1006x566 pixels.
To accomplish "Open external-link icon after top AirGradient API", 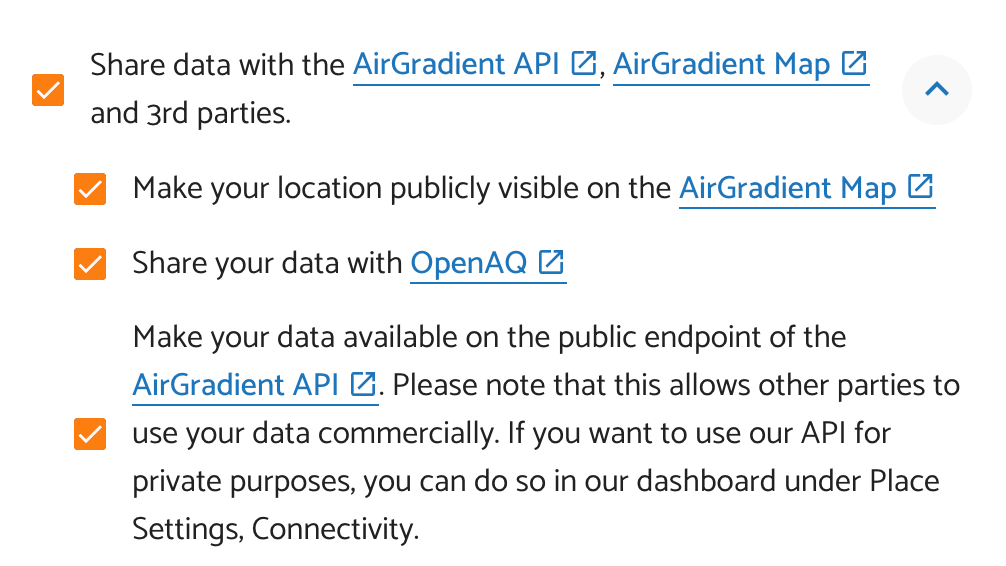I will tap(583, 65).
